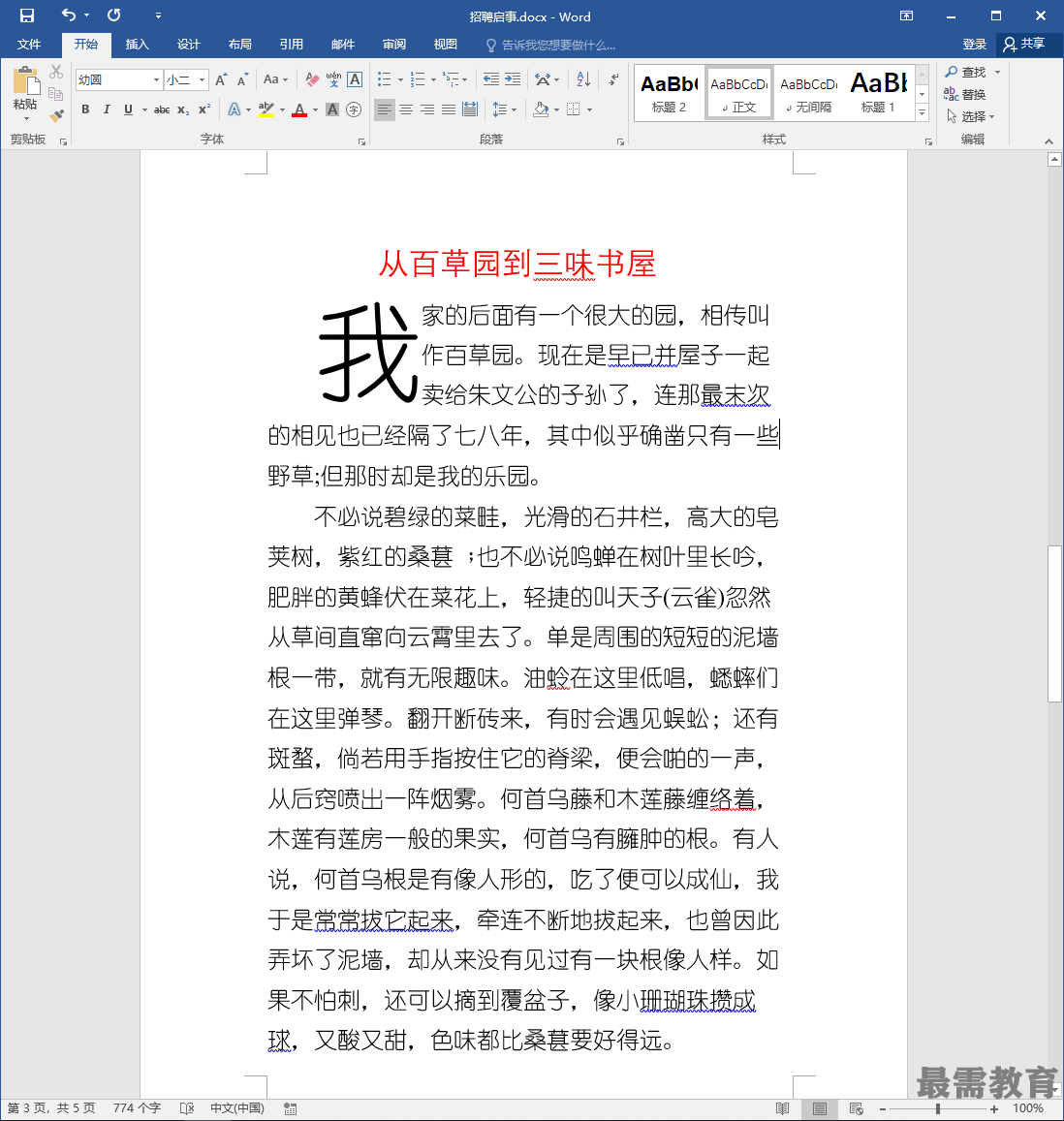Redo the last action
The height and width of the screenshot is (1121, 1064).
[x=113, y=15]
